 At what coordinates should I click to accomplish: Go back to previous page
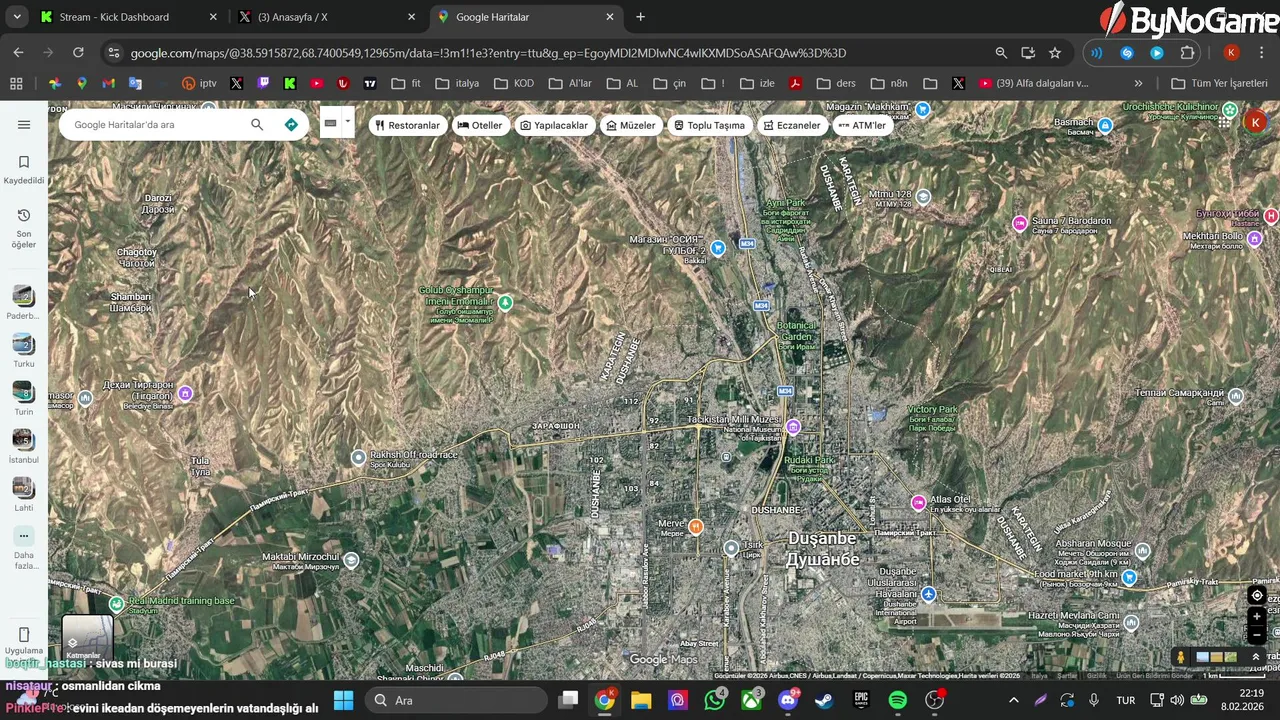(x=18, y=53)
